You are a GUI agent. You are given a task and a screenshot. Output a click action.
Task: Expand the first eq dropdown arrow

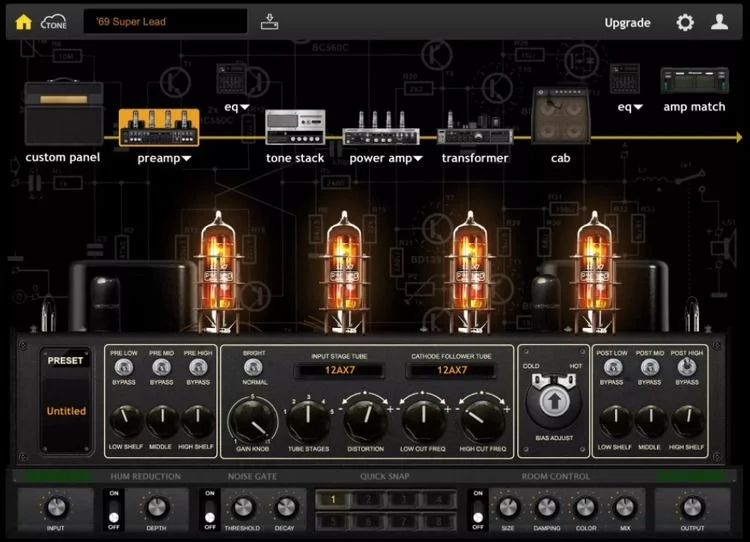(x=244, y=107)
